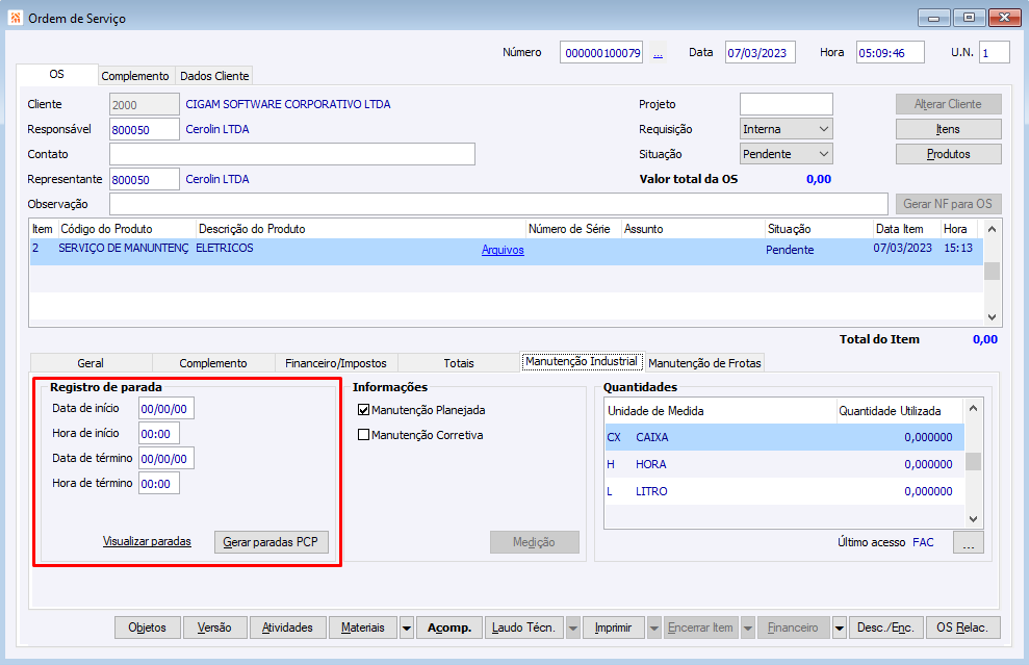Click the Data de início field
1029x665 pixels.
coord(166,408)
